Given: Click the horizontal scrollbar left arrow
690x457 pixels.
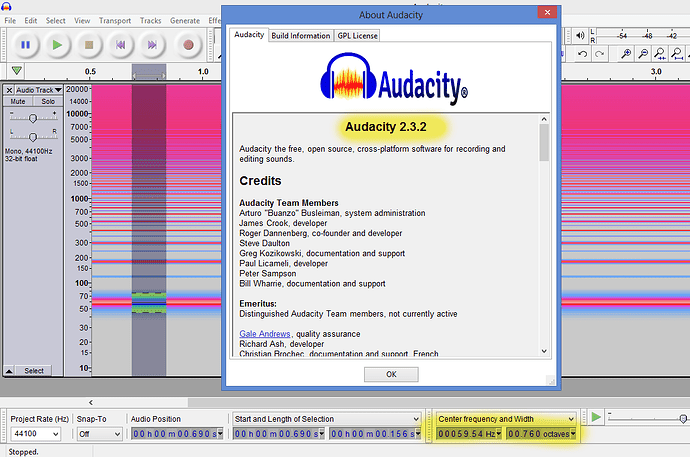Looking at the screenshot, I should click(91, 402).
